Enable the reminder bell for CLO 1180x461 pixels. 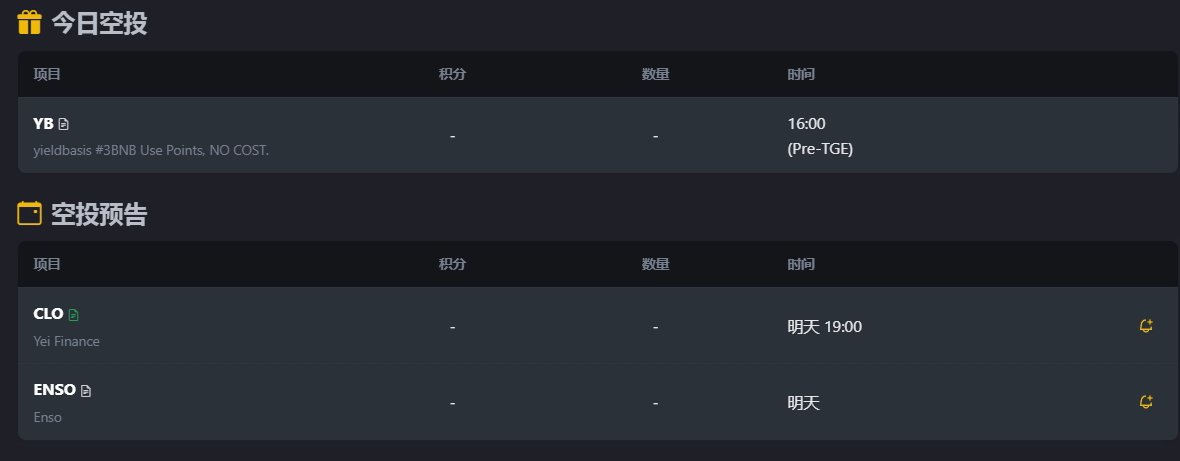pos(1146,326)
